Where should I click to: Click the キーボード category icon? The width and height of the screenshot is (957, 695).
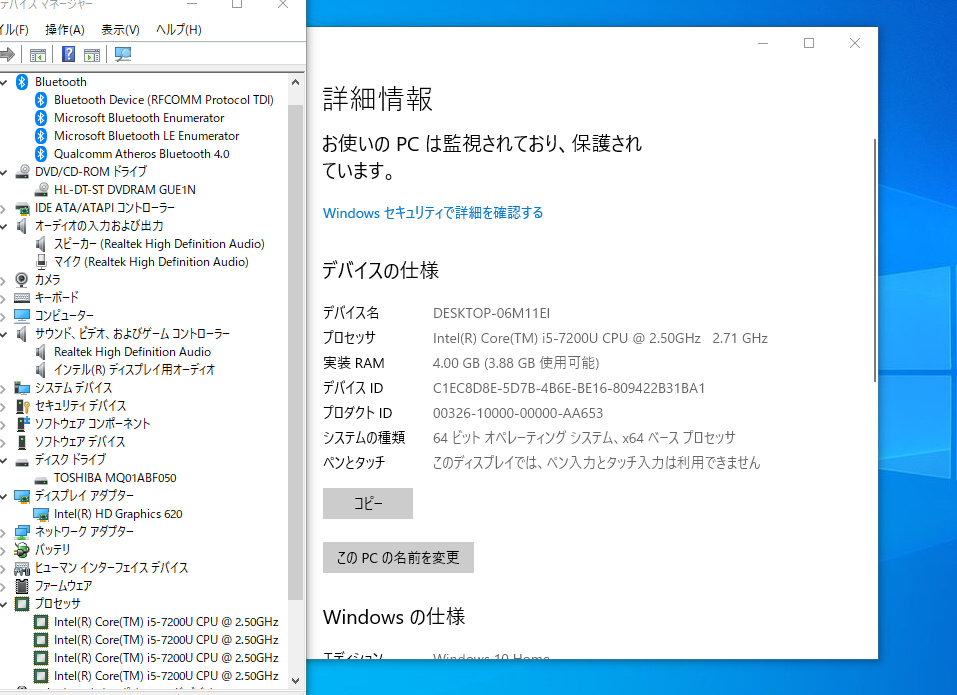(x=22, y=298)
